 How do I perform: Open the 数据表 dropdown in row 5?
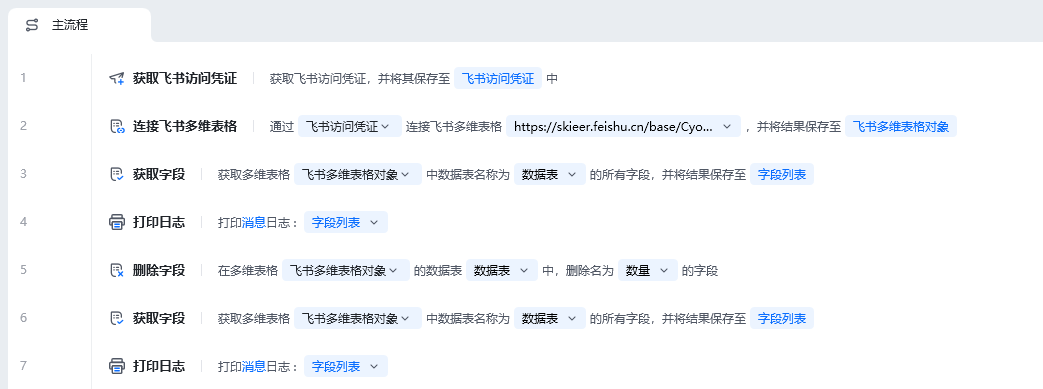(502, 270)
